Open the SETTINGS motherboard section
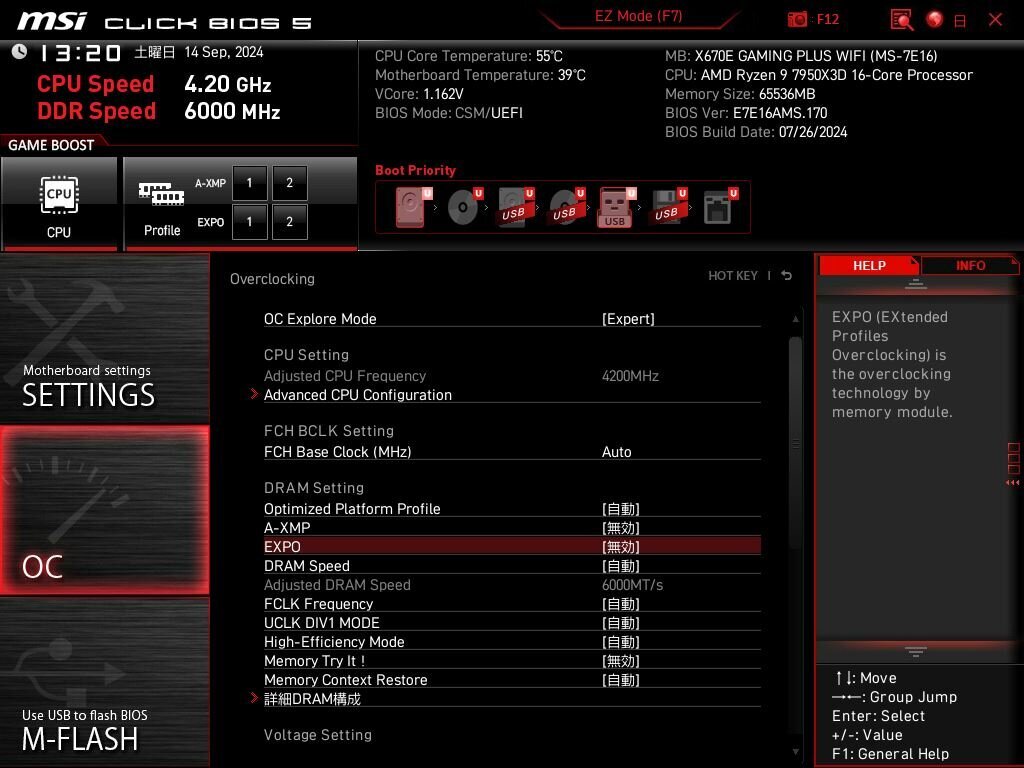1024x768 pixels. [104, 338]
